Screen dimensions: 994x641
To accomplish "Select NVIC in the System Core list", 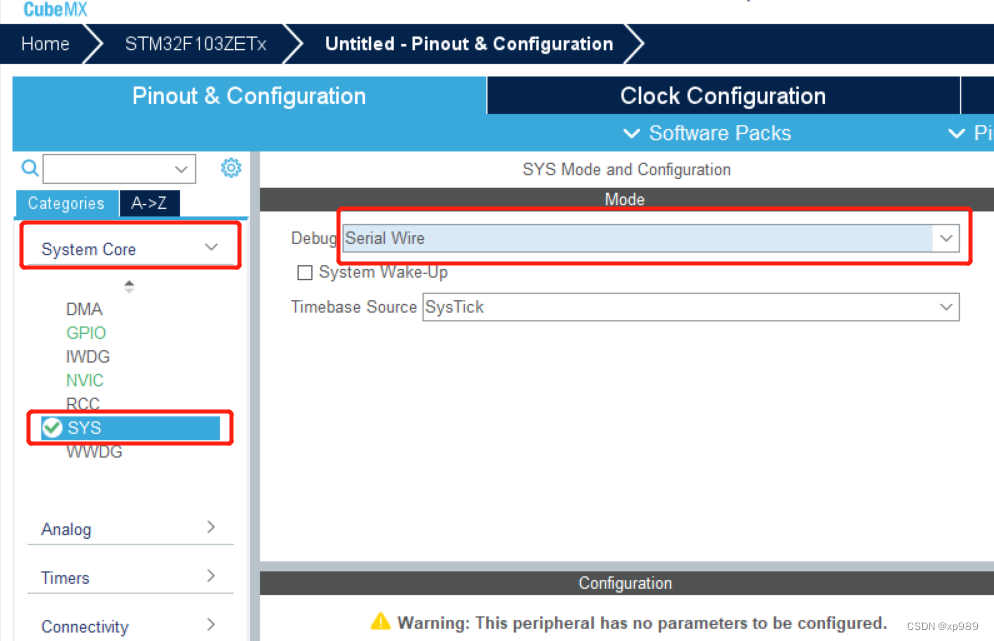I will click(84, 380).
